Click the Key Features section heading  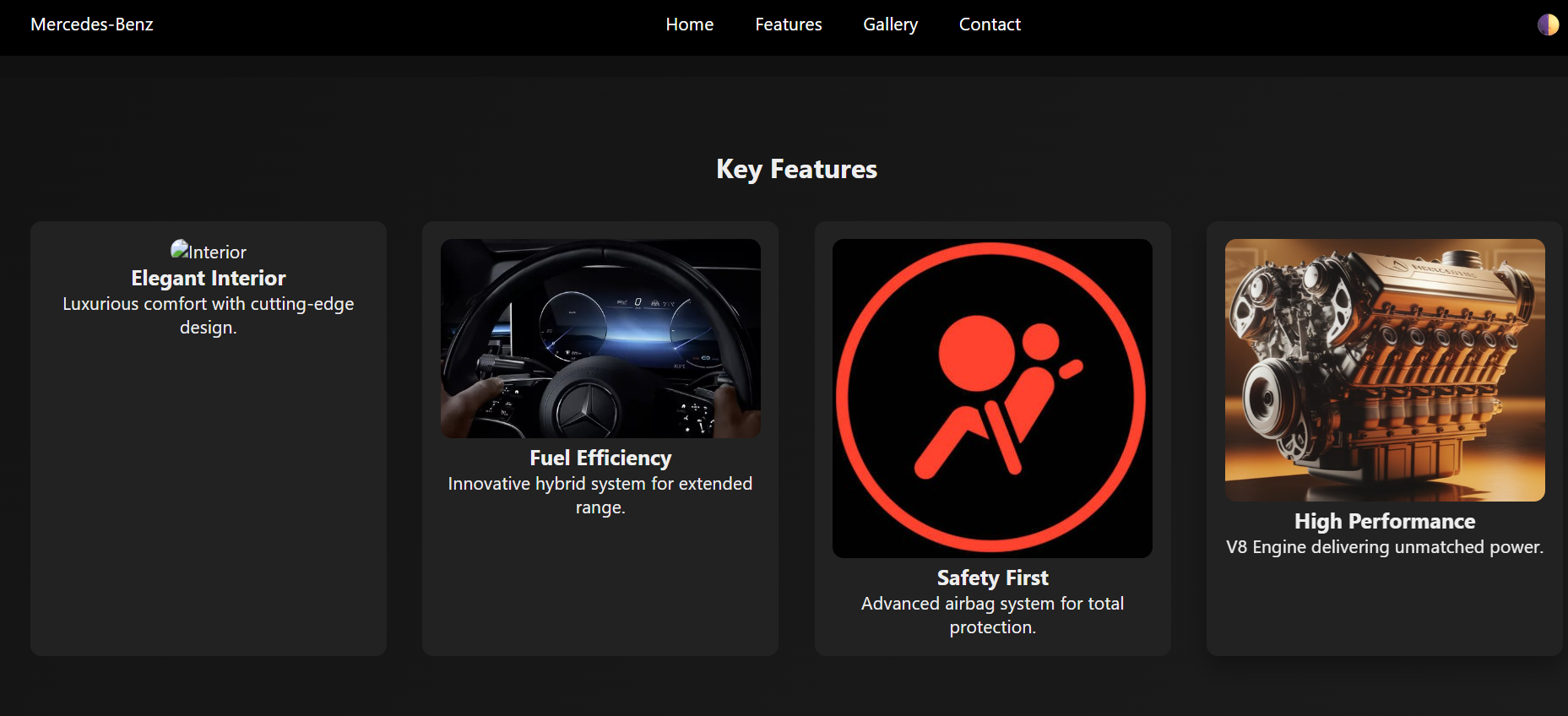[796, 169]
